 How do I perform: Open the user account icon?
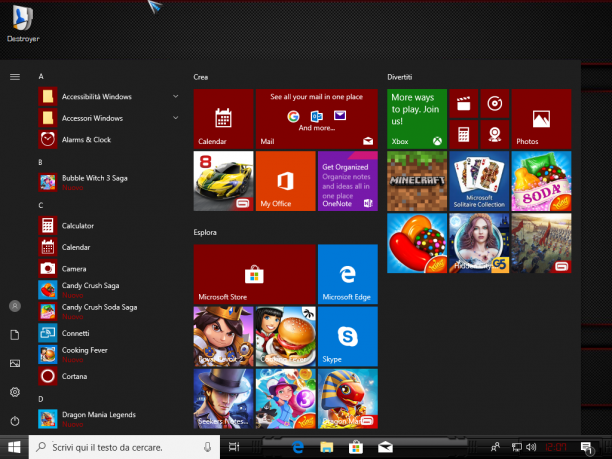(15, 306)
